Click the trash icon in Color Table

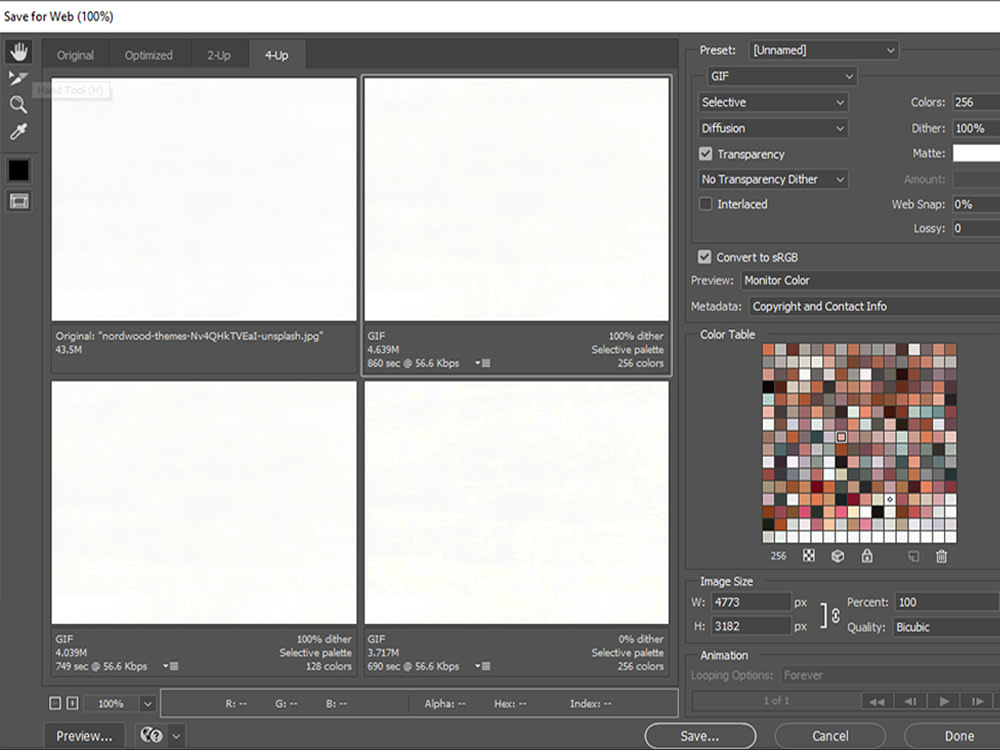tap(941, 556)
